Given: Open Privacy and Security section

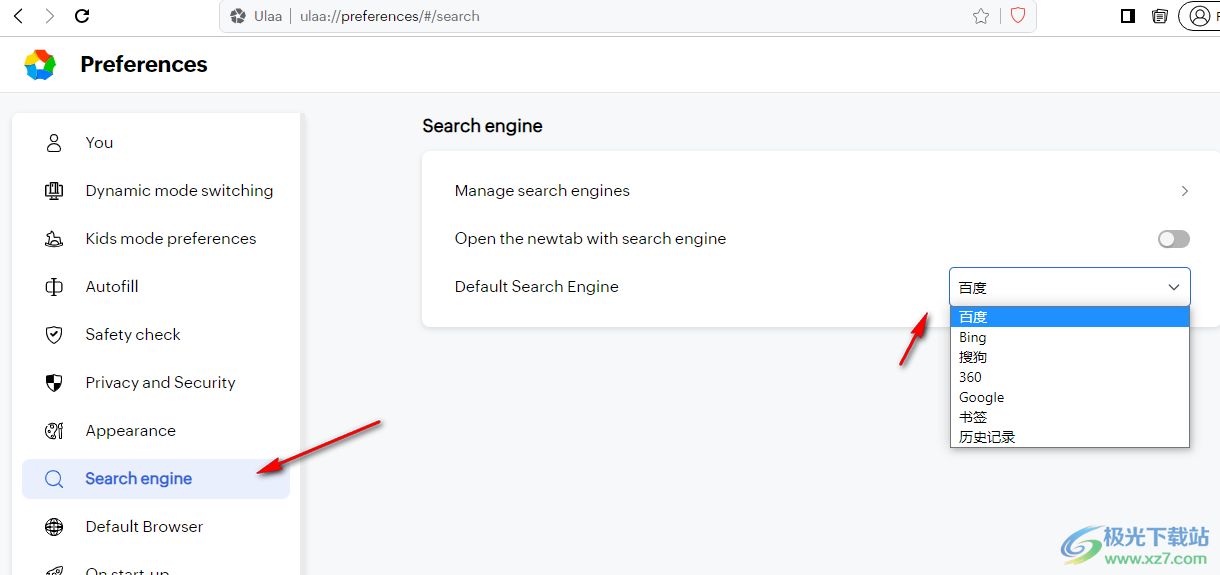Looking at the screenshot, I should (x=156, y=382).
